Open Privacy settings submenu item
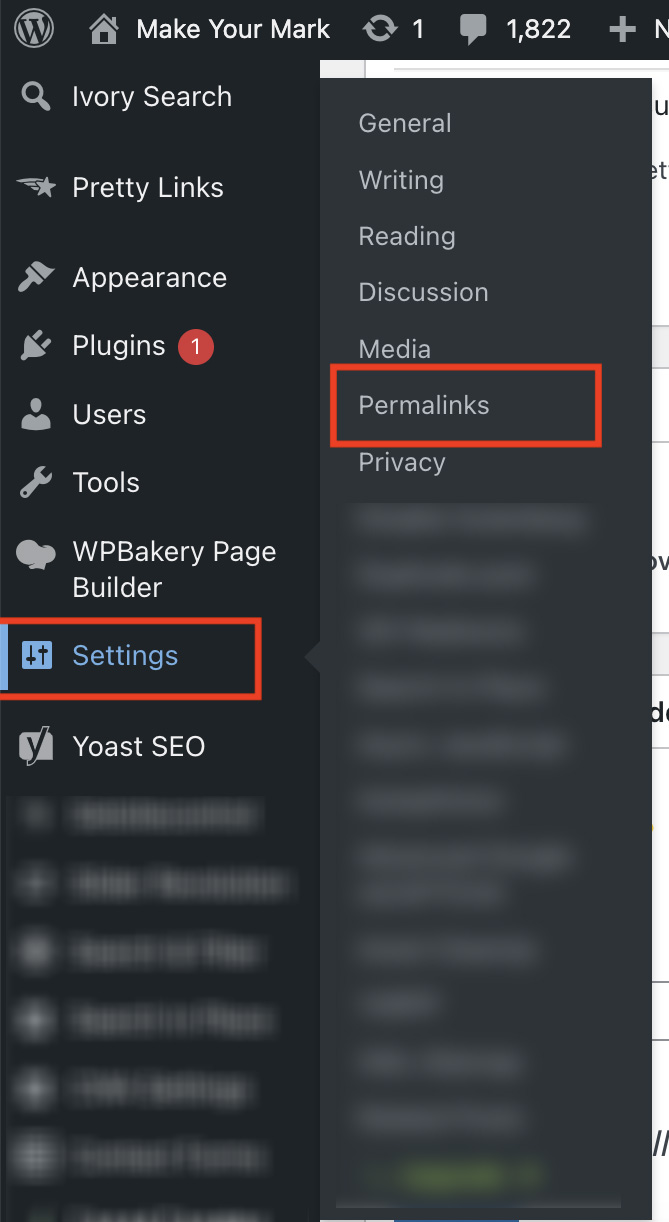 pyautogui.click(x=402, y=462)
